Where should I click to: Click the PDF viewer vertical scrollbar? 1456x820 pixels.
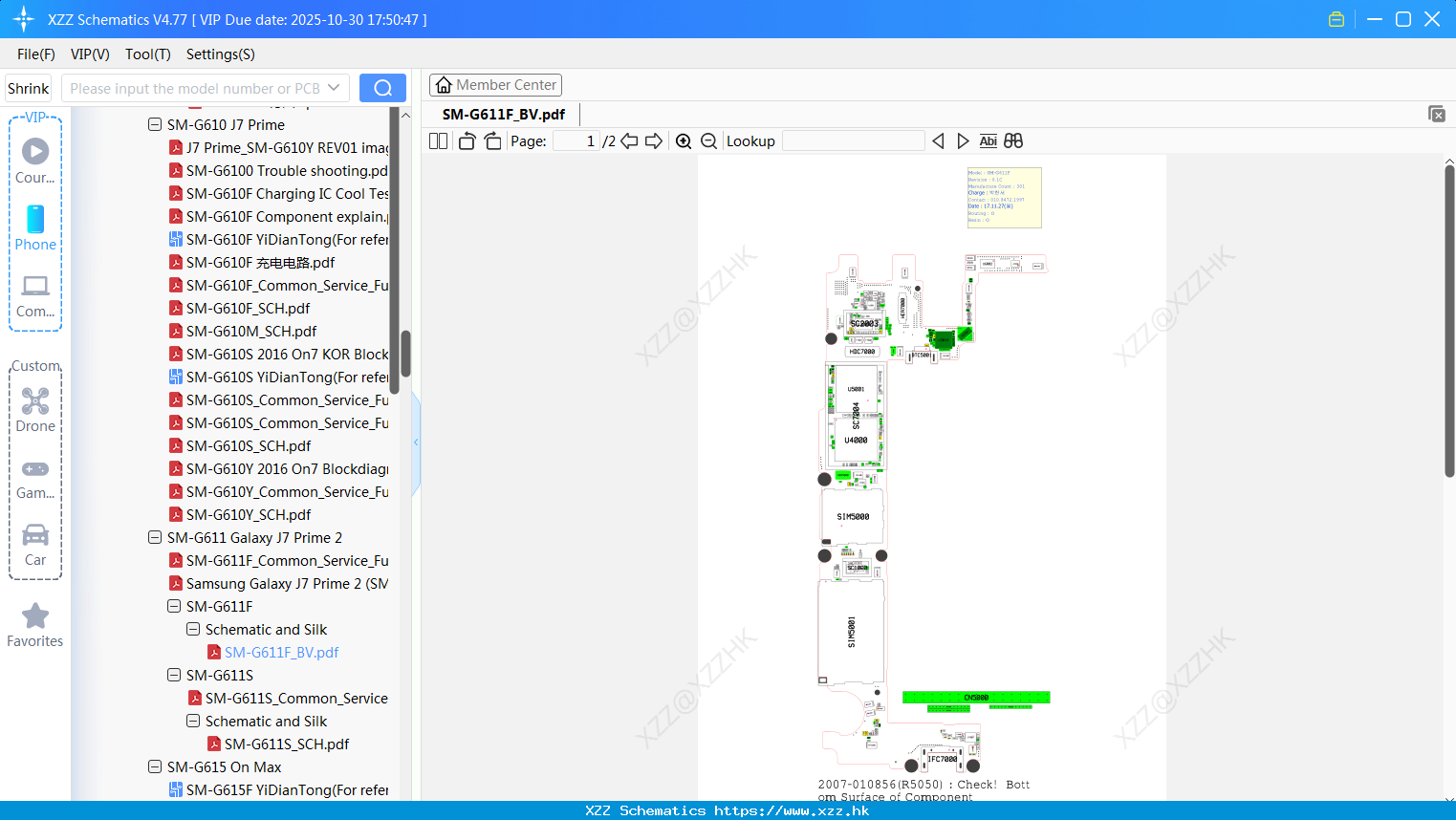pos(1449,321)
